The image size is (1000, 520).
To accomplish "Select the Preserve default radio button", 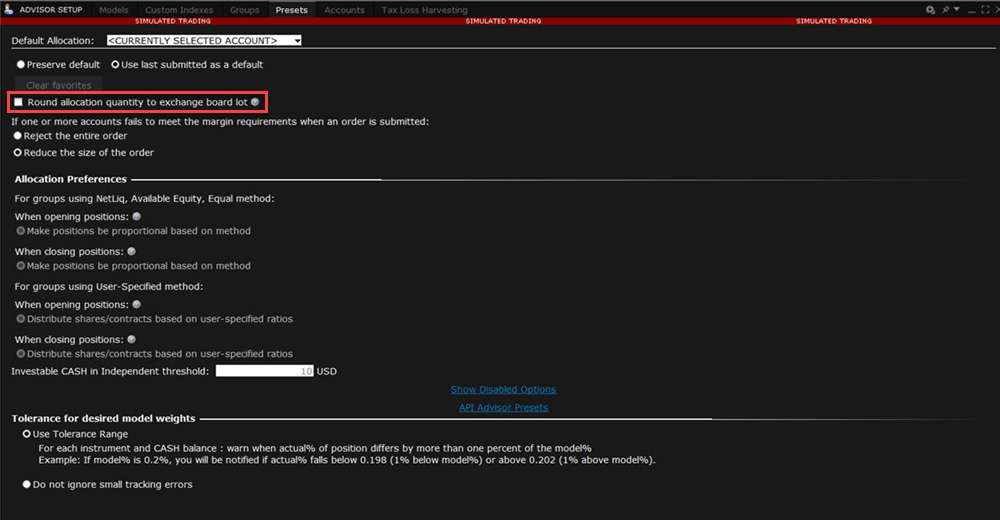I will coord(19,65).
